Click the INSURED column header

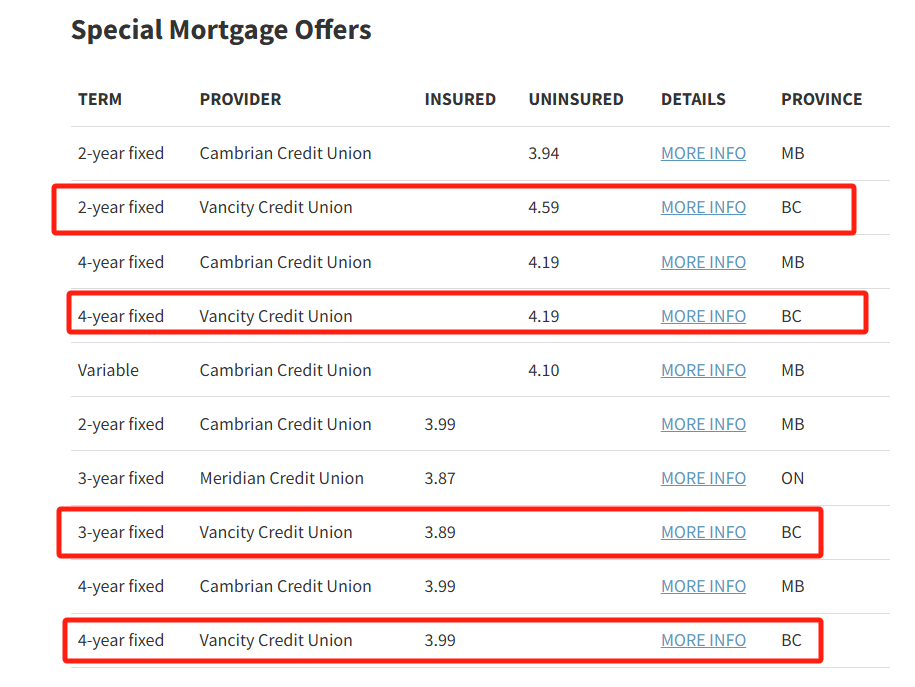pyautogui.click(x=460, y=99)
